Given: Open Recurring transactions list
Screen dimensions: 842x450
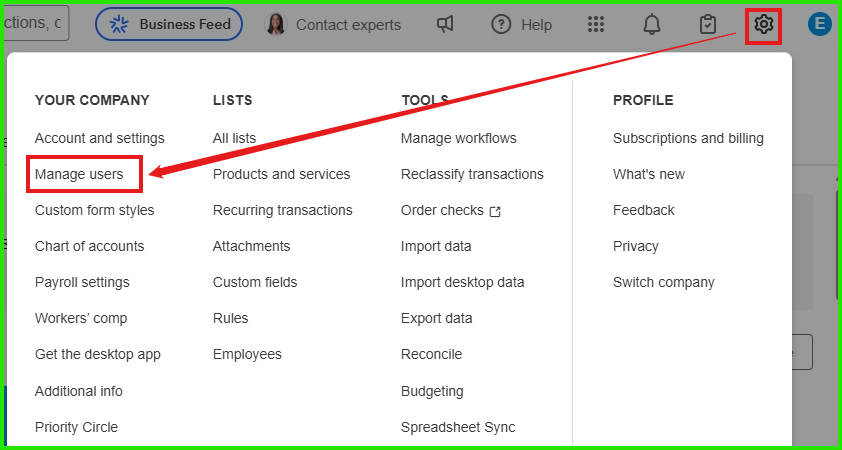Looking at the screenshot, I should [x=282, y=210].
